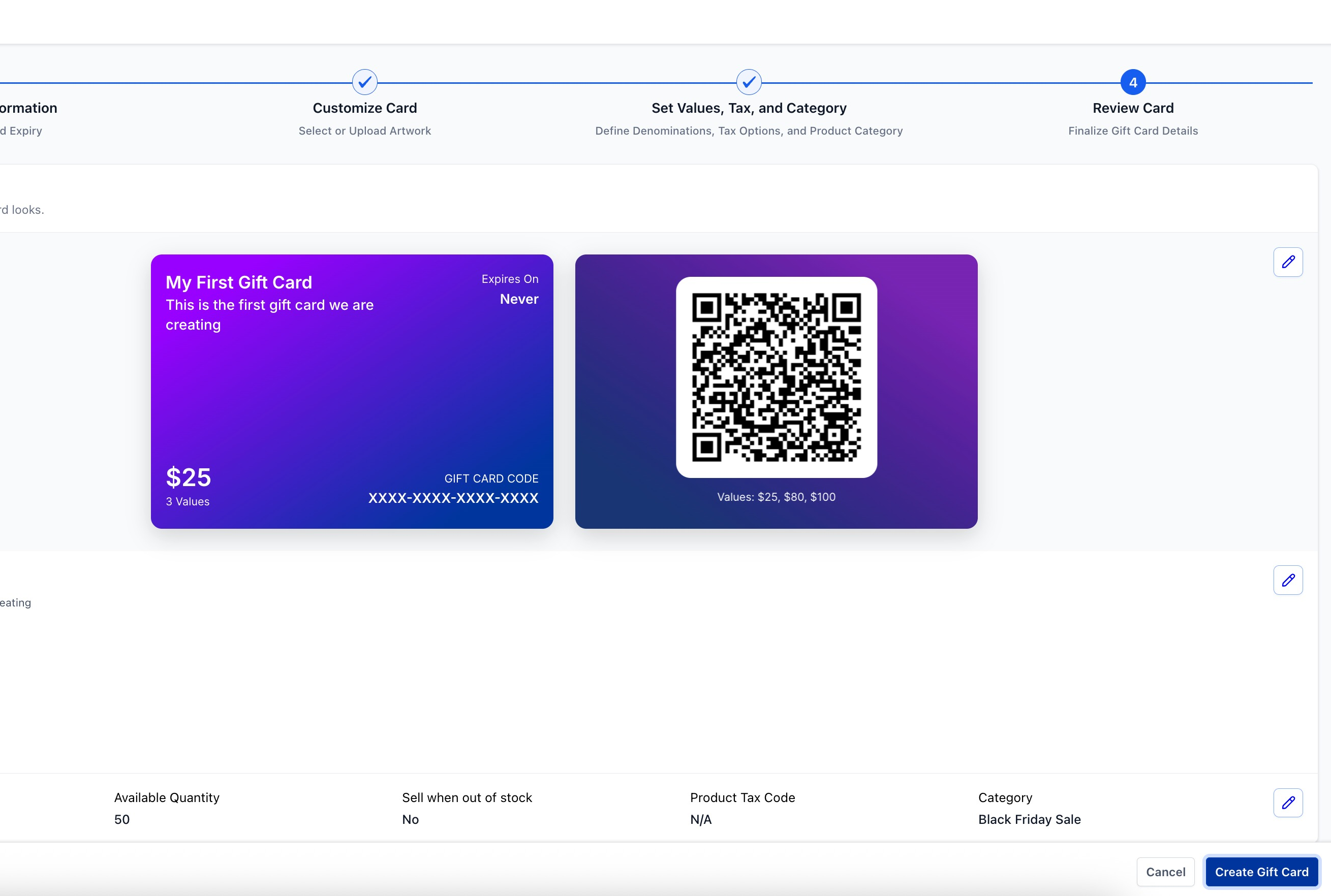1331x896 pixels.
Task: Click the 'Sell when out of stock' label
Action: tap(467, 797)
